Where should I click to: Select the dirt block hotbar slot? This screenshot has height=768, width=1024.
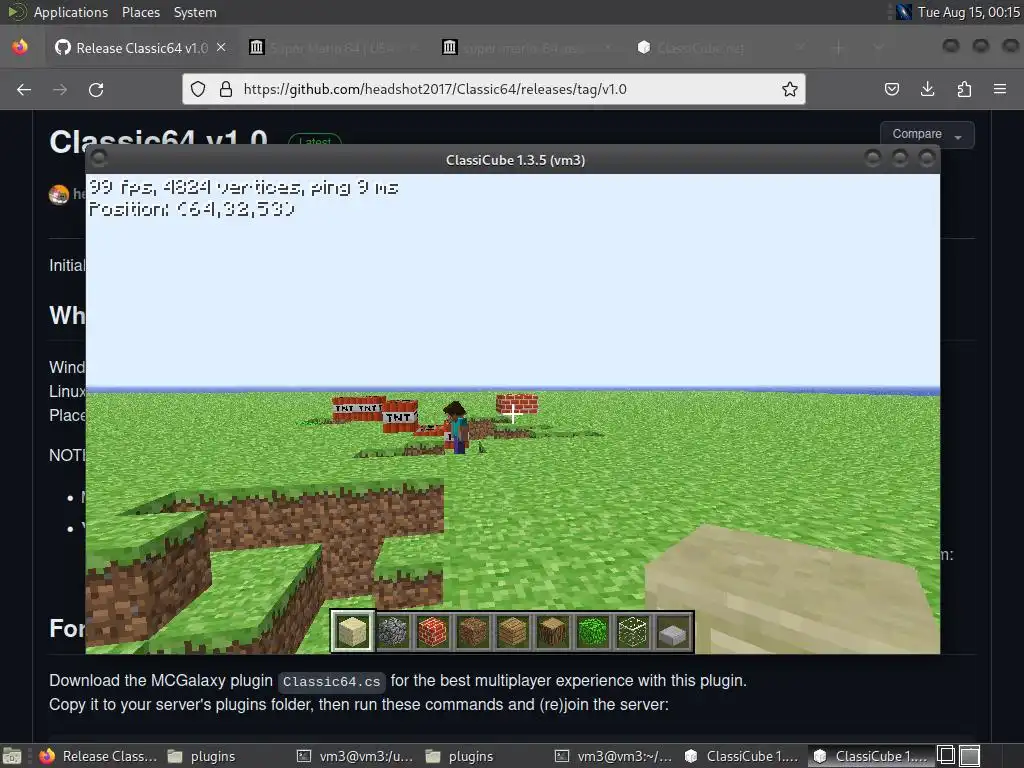point(472,632)
